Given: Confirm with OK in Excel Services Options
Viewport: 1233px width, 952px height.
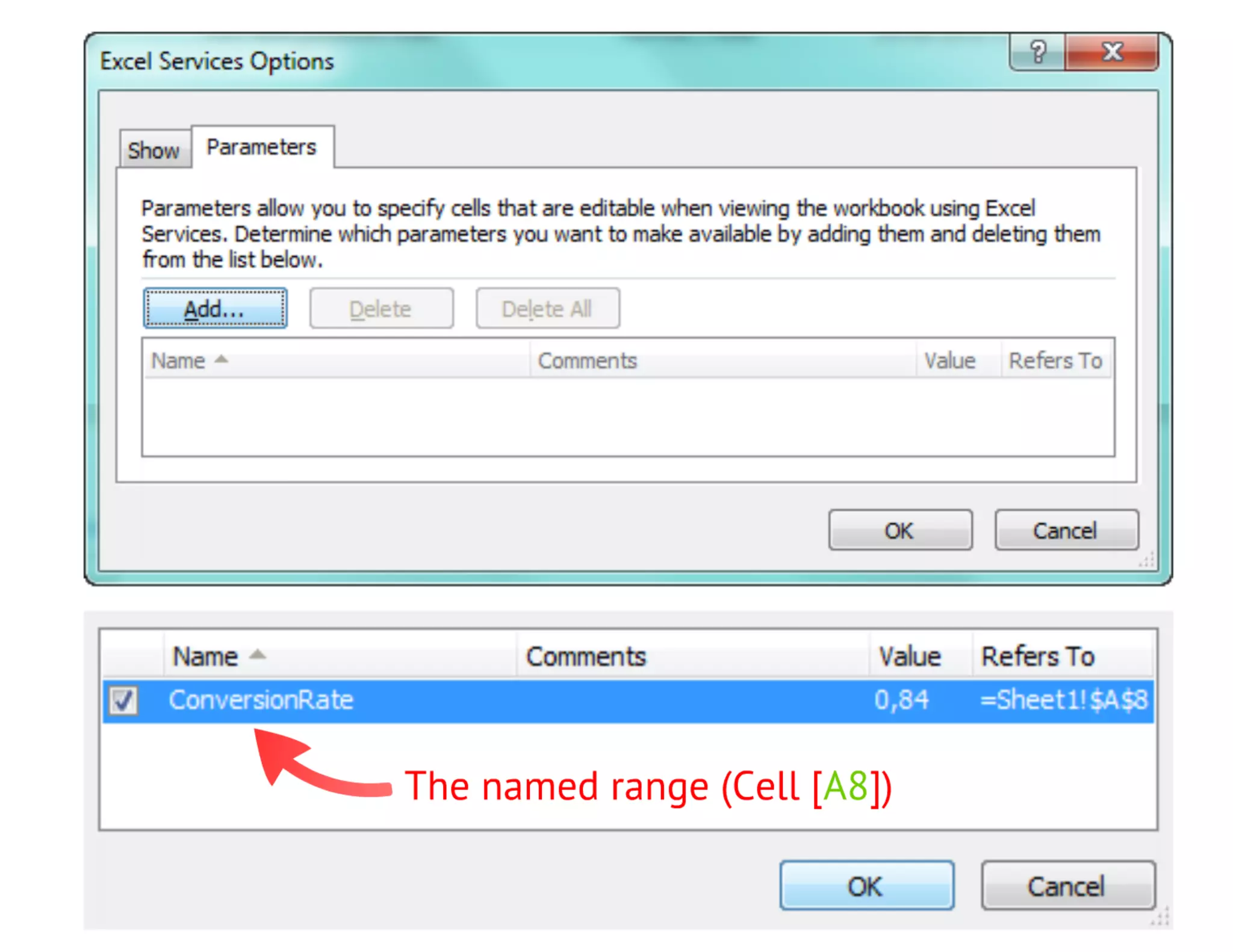Looking at the screenshot, I should point(900,530).
